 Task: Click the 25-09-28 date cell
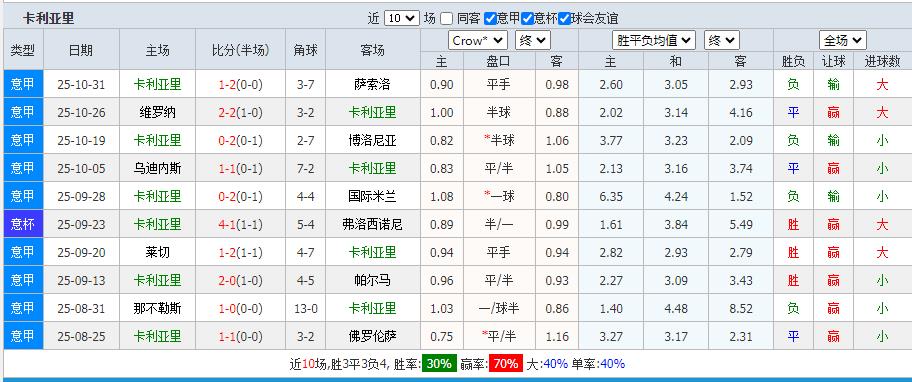click(x=81, y=196)
